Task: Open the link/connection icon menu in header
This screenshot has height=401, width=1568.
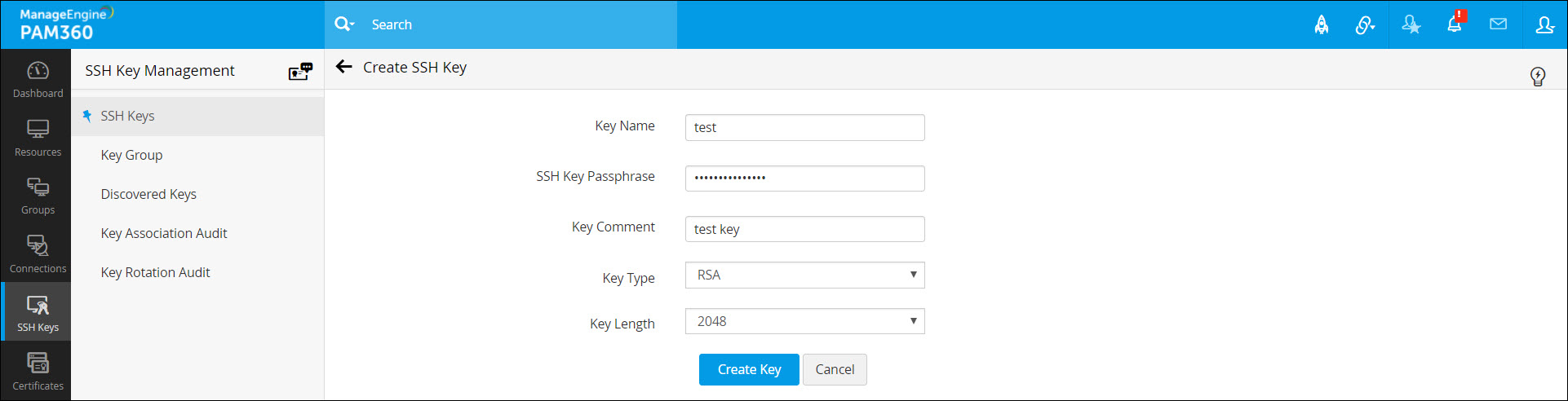Action: (1365, 25)
